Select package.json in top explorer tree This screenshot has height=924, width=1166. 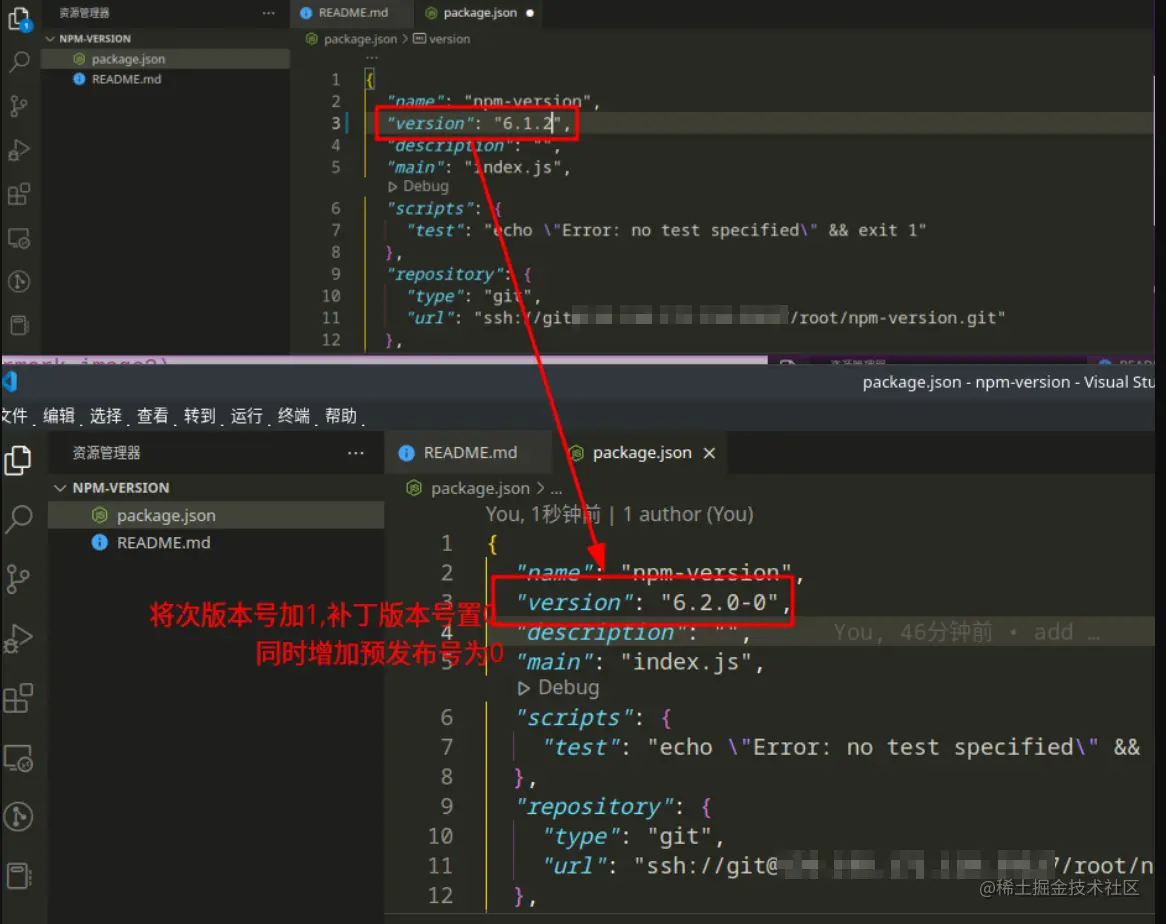[164, 59]
